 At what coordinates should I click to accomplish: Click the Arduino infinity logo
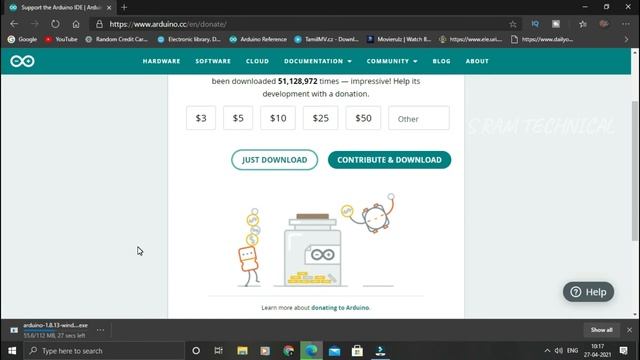[x=22, y=61]
